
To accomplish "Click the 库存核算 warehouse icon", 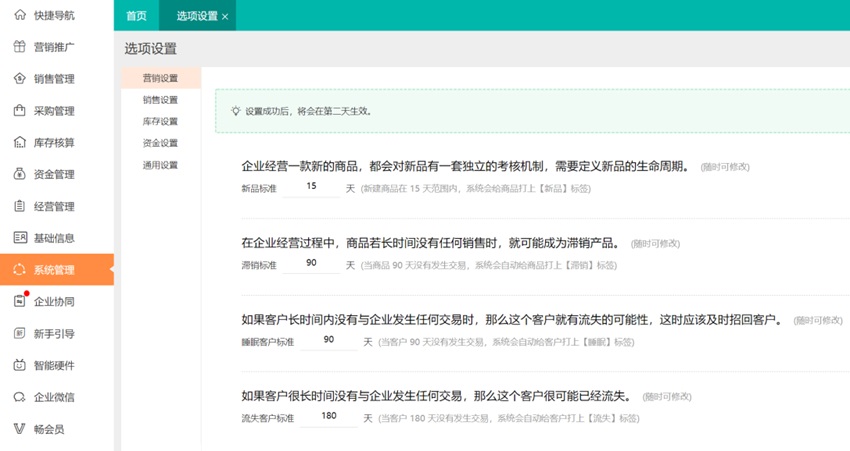I will [x=20, y=143].
